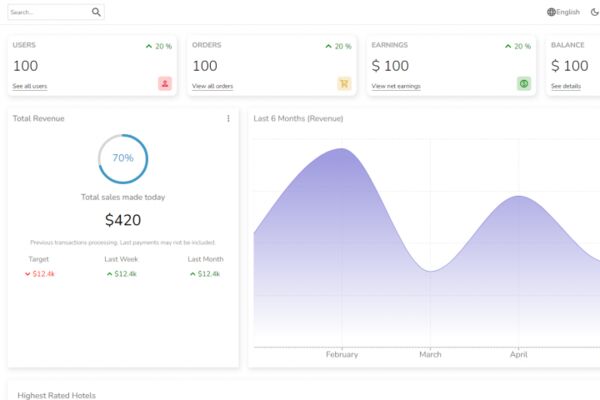
Task: Click the ORDERS card title
Action: [207, 45]
